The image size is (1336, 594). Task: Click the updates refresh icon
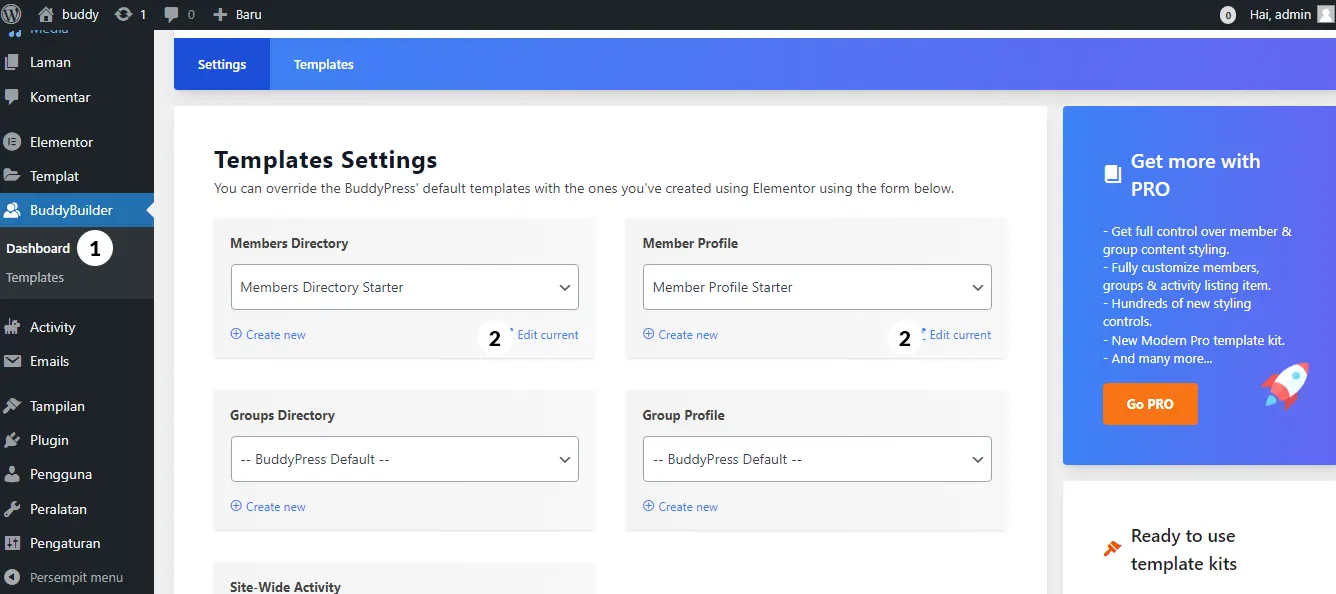point(124,14)
